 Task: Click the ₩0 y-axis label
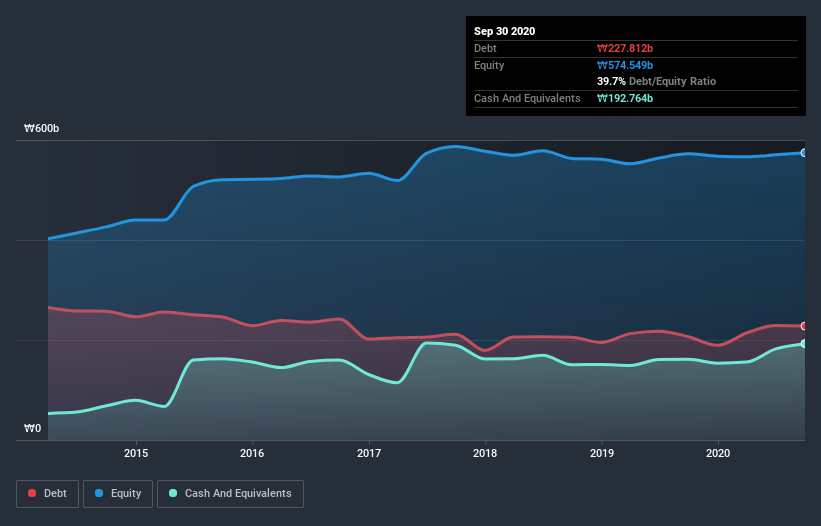click(32, 428)
